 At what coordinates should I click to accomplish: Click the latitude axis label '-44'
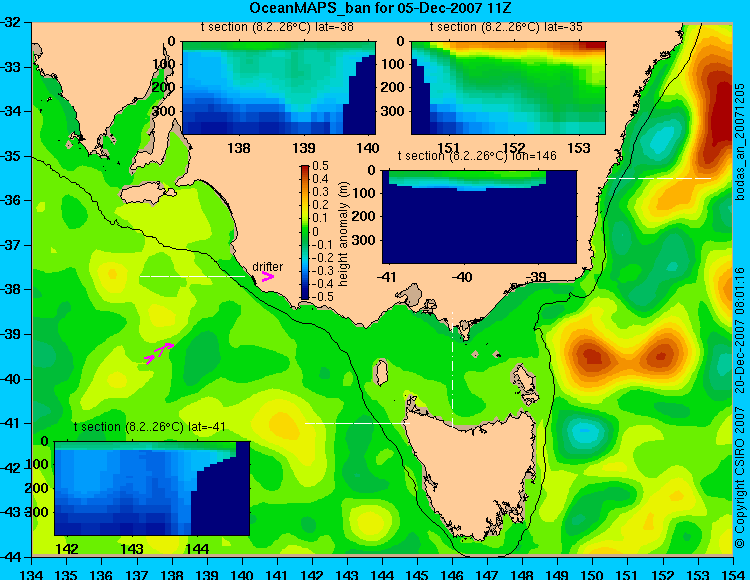[x=11, y=558]
